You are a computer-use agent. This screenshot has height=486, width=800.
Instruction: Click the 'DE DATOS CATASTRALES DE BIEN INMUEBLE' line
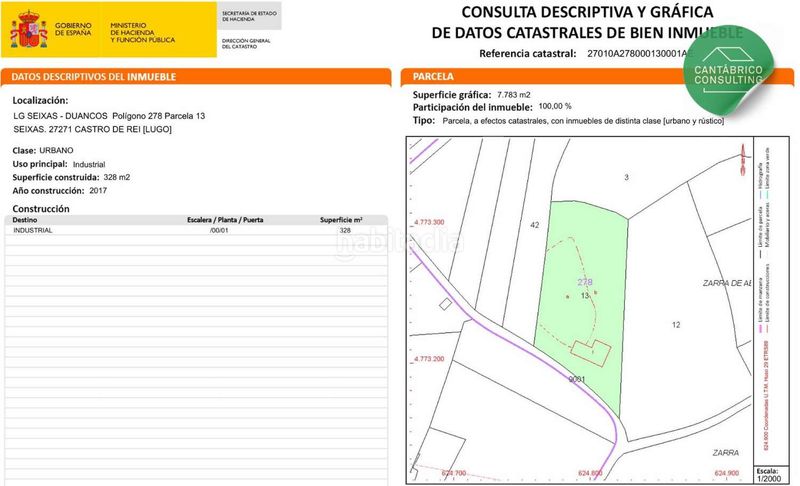[587, 33]
